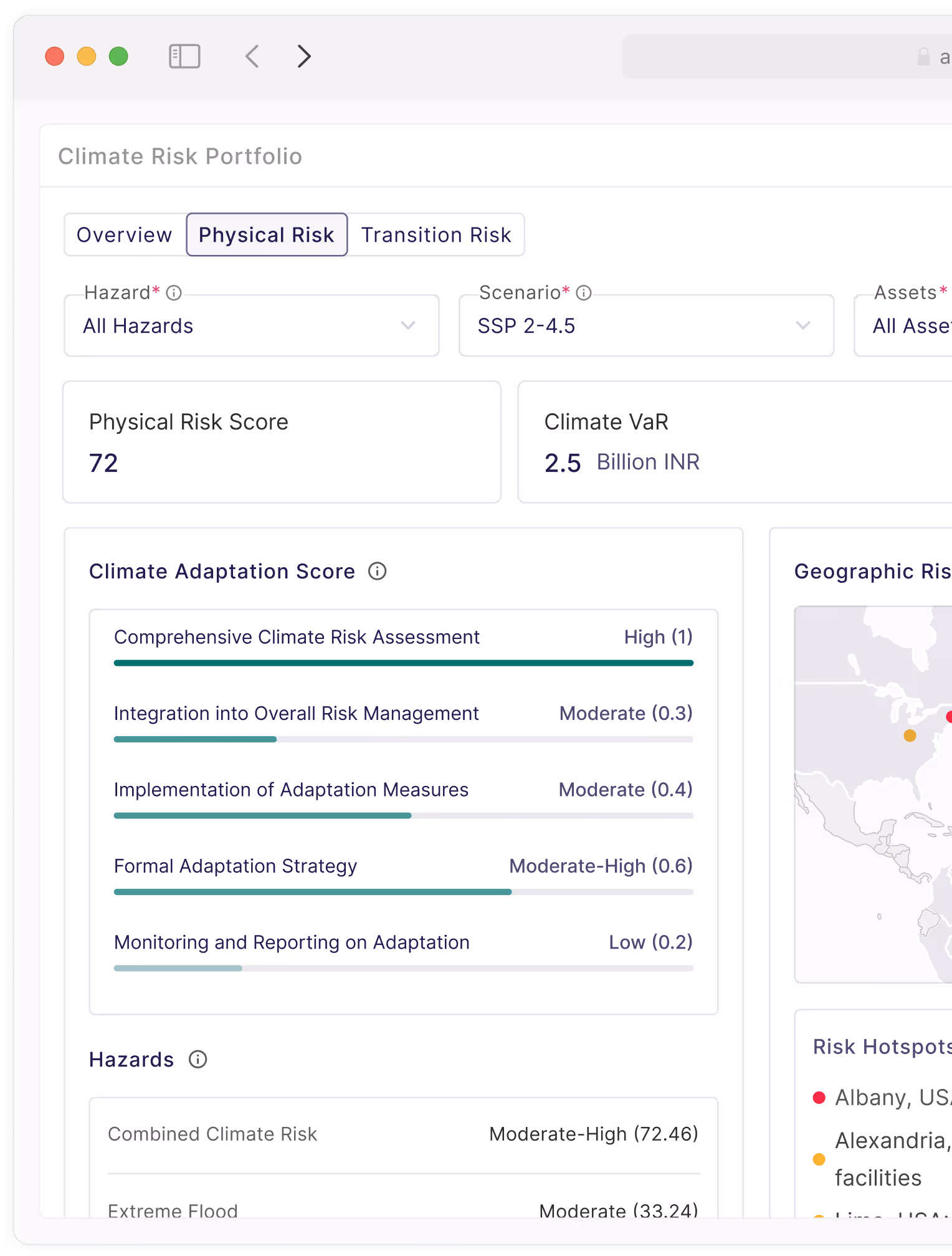Viewport: 952px width, 1256px height.
Task: Go back using the browser arrow
Action: pos(252,56)
